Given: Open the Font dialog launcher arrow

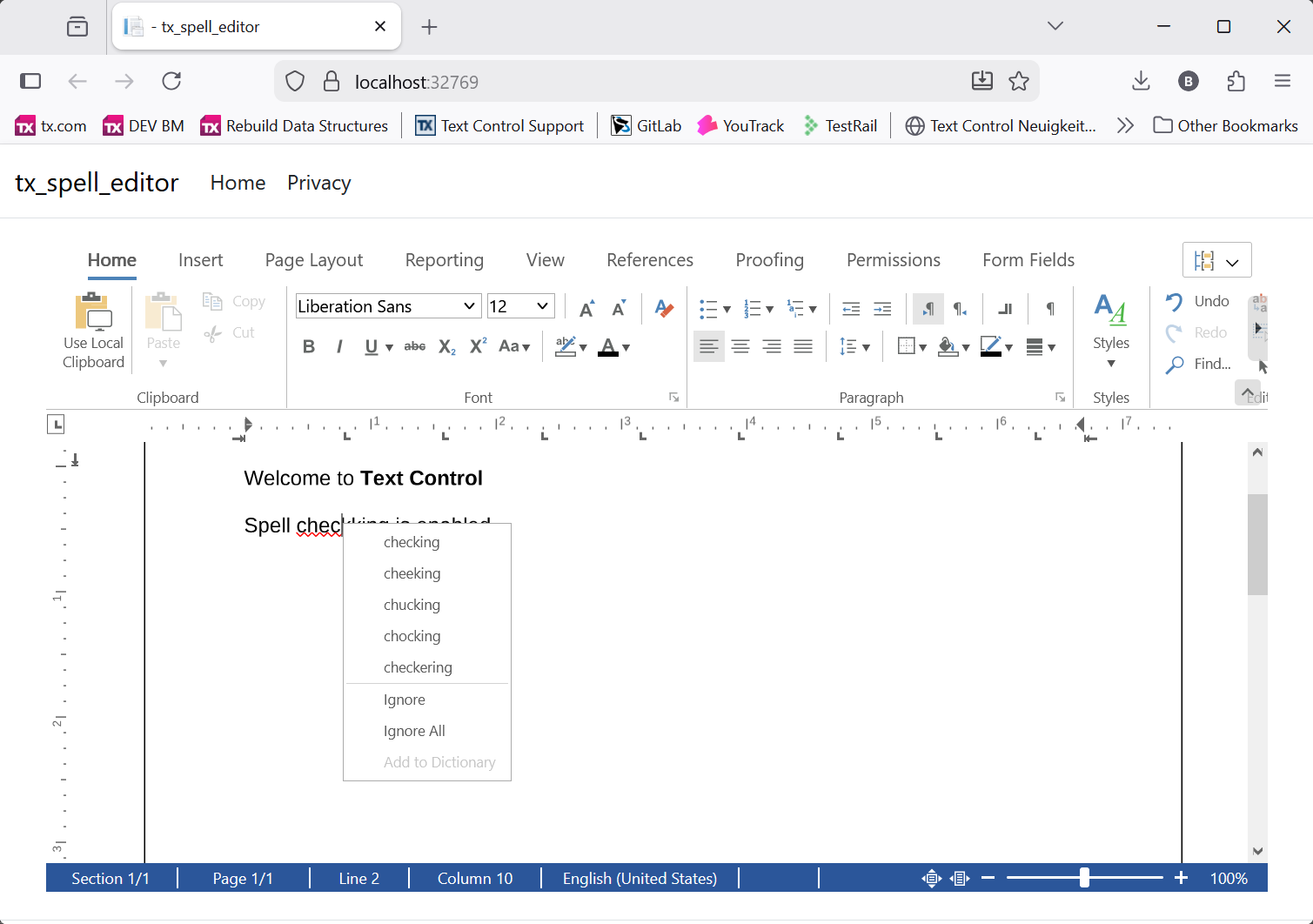Looking at the screenshot, I should (673, 397).
